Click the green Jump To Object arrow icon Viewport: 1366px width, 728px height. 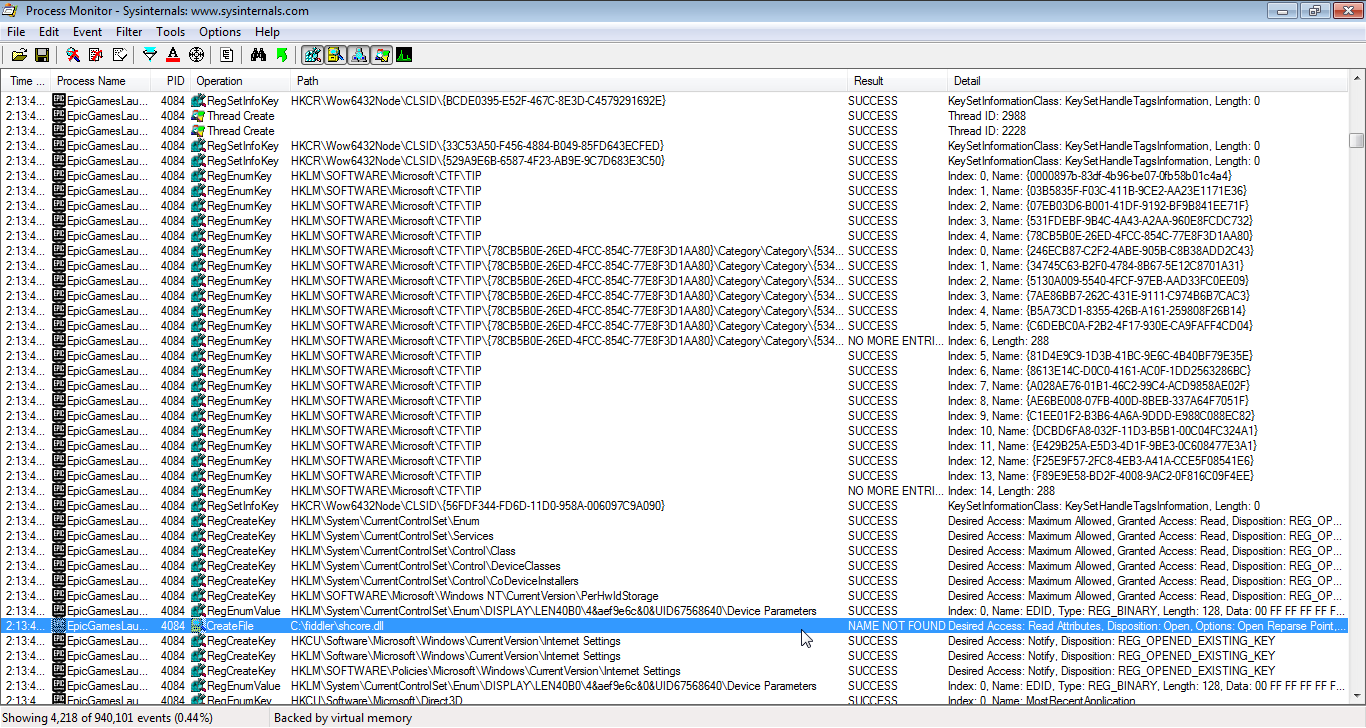281,54
